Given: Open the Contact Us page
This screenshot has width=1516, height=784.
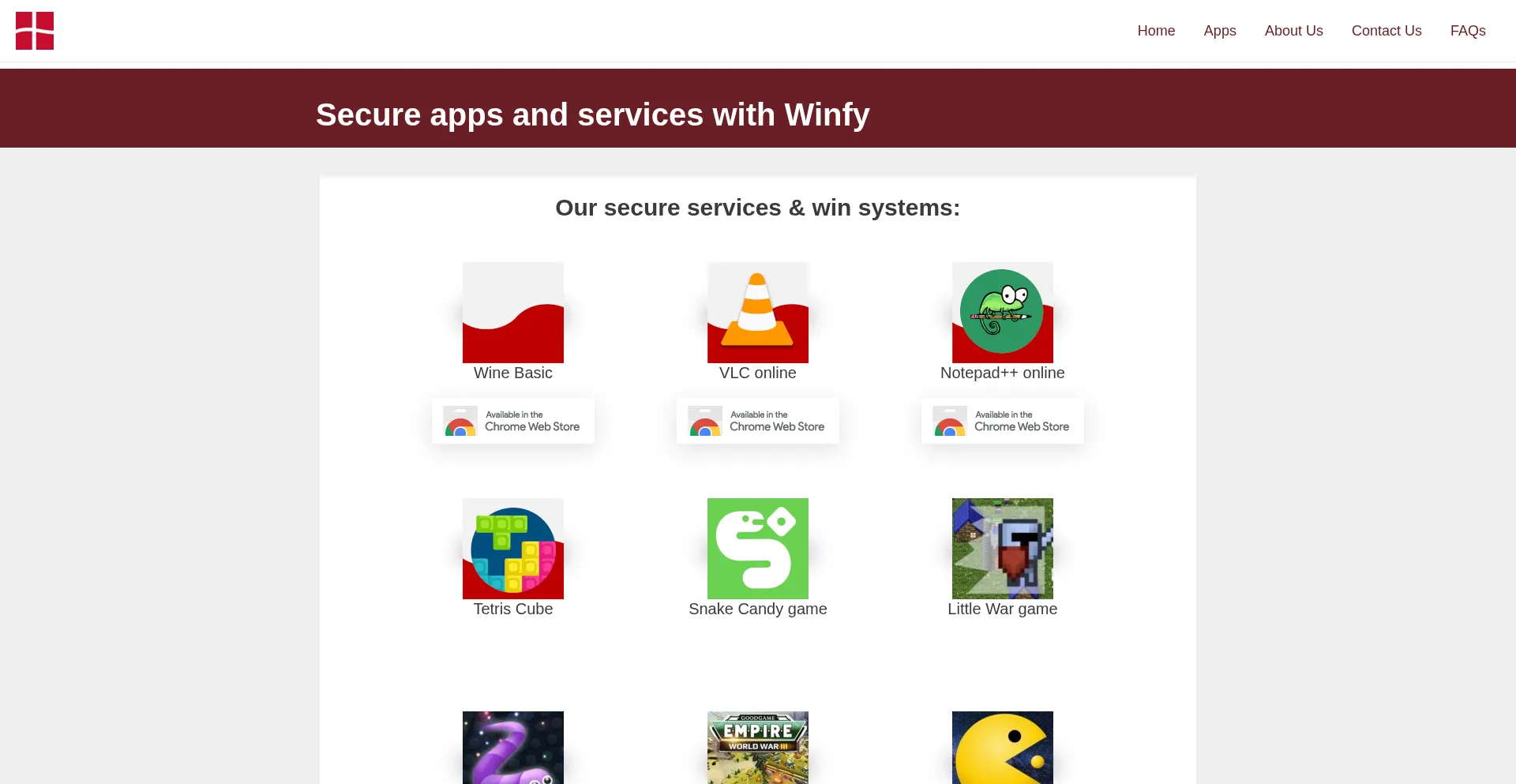Looking at the screenshot, I should click(x=1387, y=31).
